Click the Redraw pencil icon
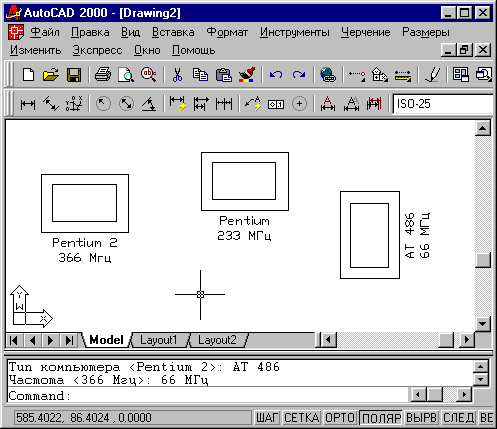This screenshot has width=497, height=429. click(x=432, y=75)
